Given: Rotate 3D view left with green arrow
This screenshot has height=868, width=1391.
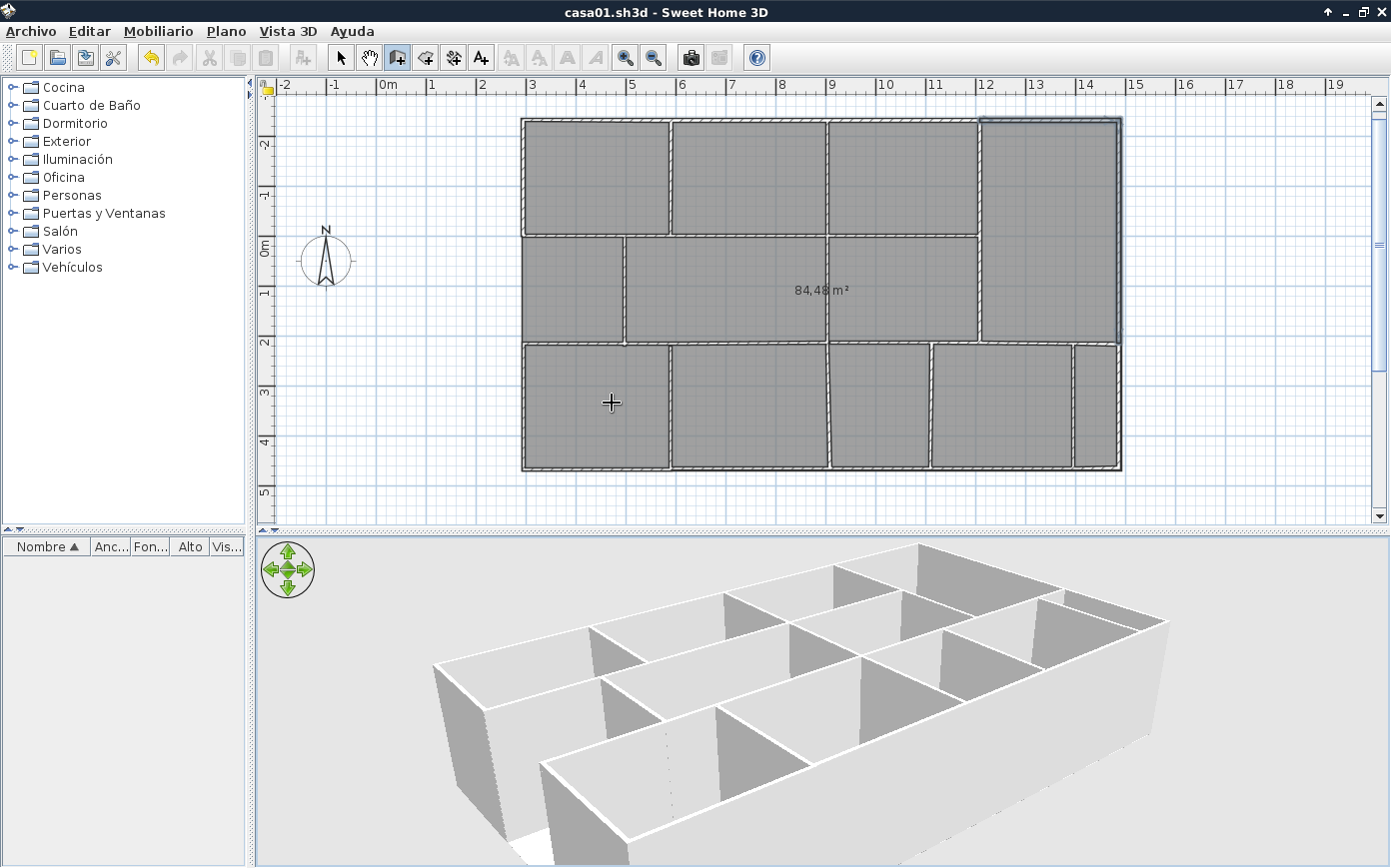Looking at the screenshot, I should pos(270,569).
